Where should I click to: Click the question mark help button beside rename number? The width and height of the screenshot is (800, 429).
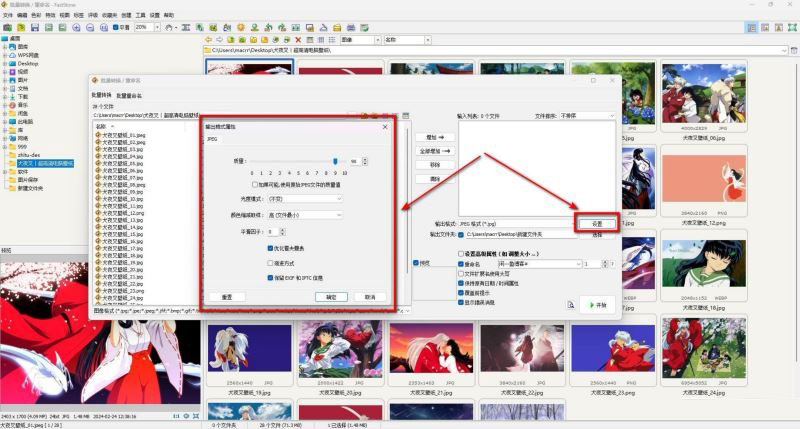[x=612, y=264]
